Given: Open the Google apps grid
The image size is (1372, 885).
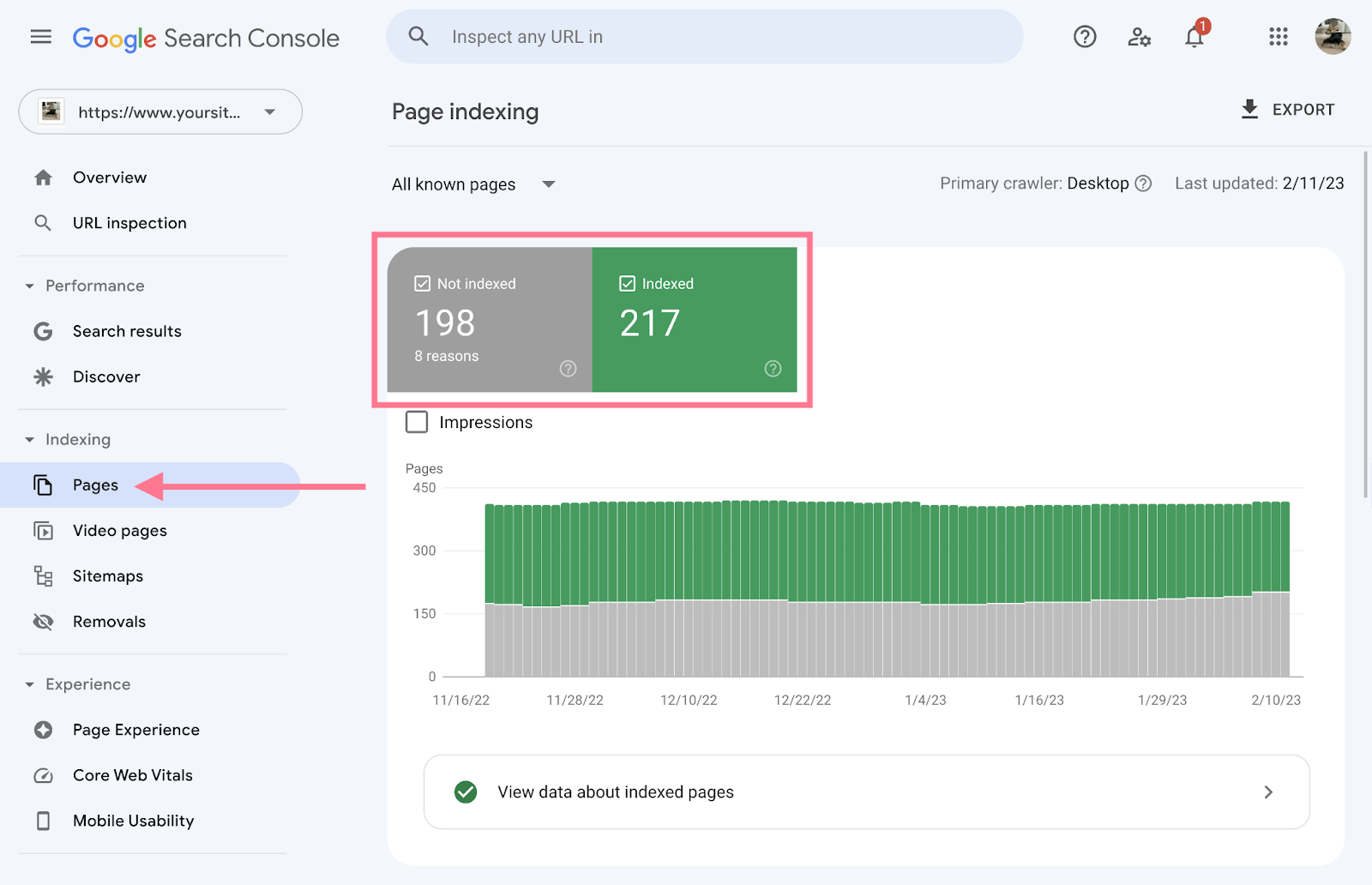Looking at the screenshot, I should [1278, 37].
